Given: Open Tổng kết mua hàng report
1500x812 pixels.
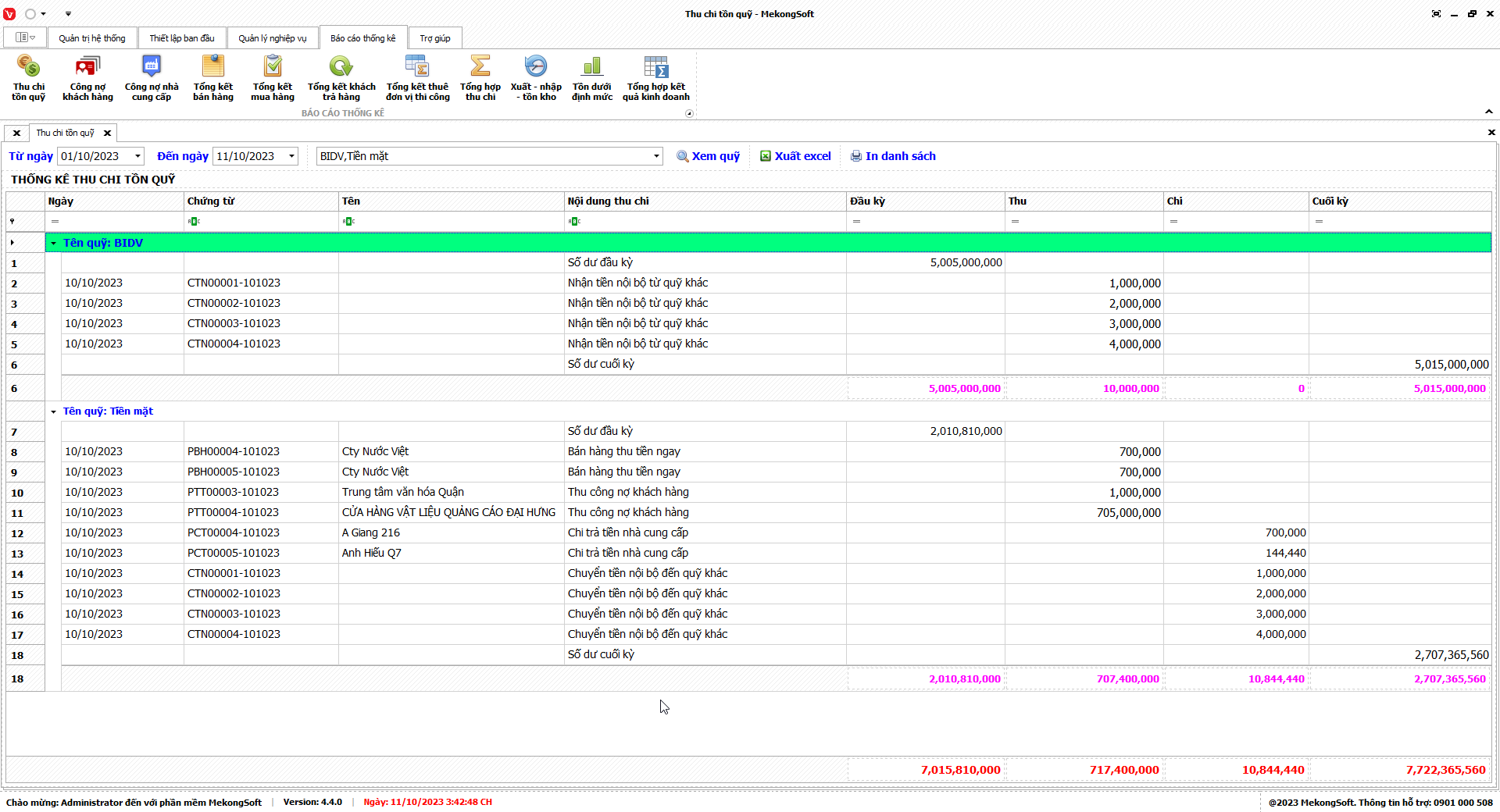Looking at the screenshot, I should (x=273, y=76).
